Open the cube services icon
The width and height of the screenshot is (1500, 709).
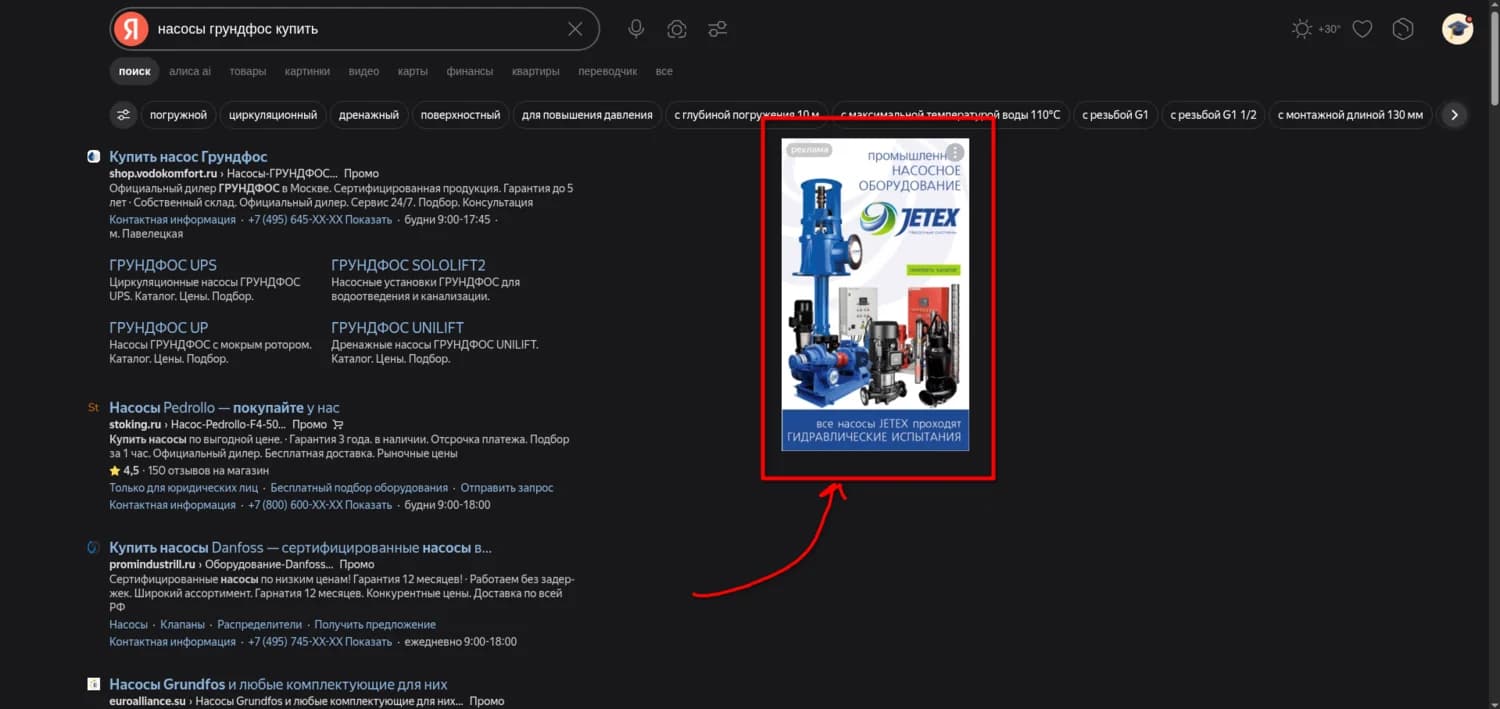(1403, 29)
